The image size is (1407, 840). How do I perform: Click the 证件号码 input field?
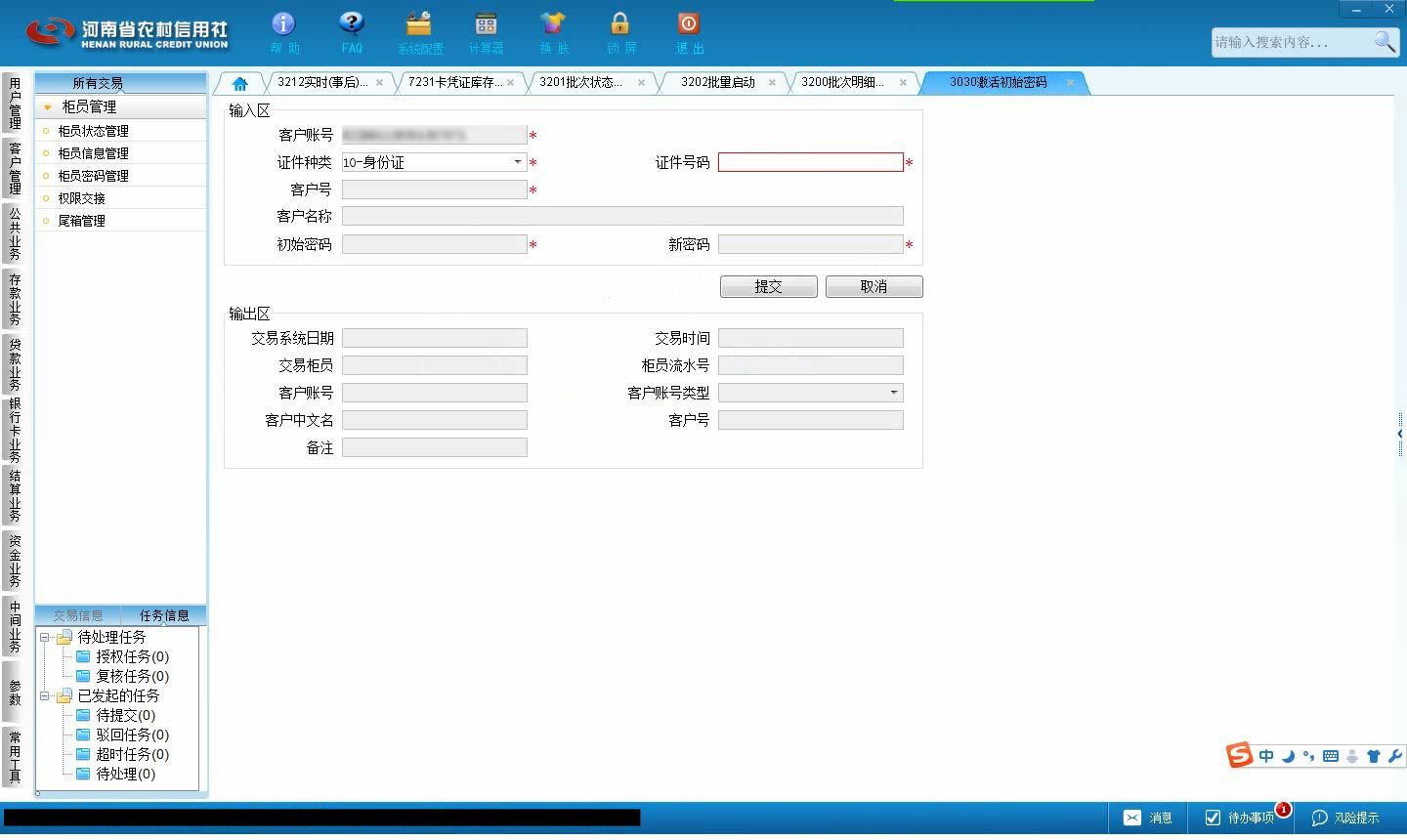coord(810,162)
